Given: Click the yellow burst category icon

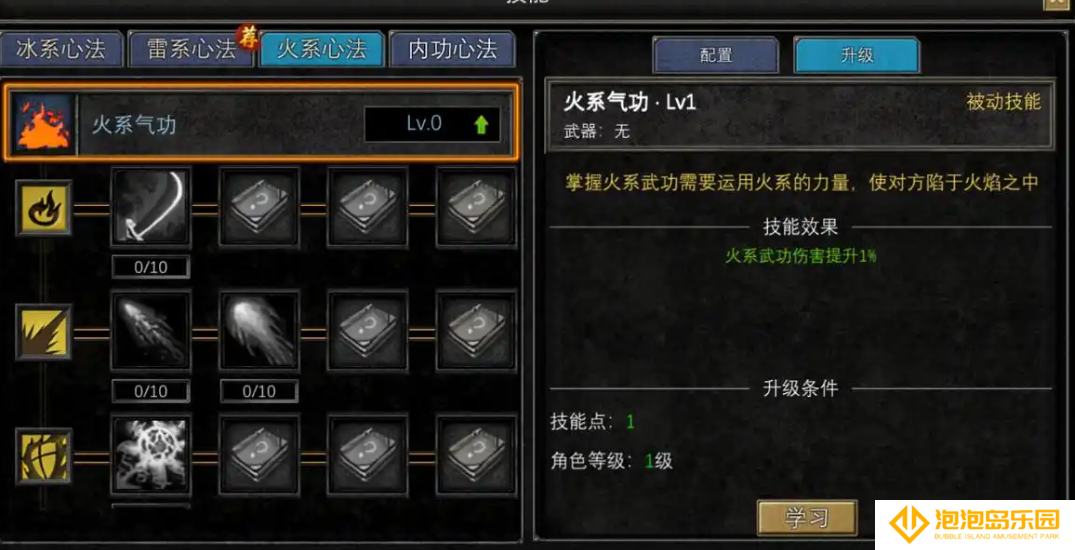Looking at the screenshot, I should click(x=44, y=332).
